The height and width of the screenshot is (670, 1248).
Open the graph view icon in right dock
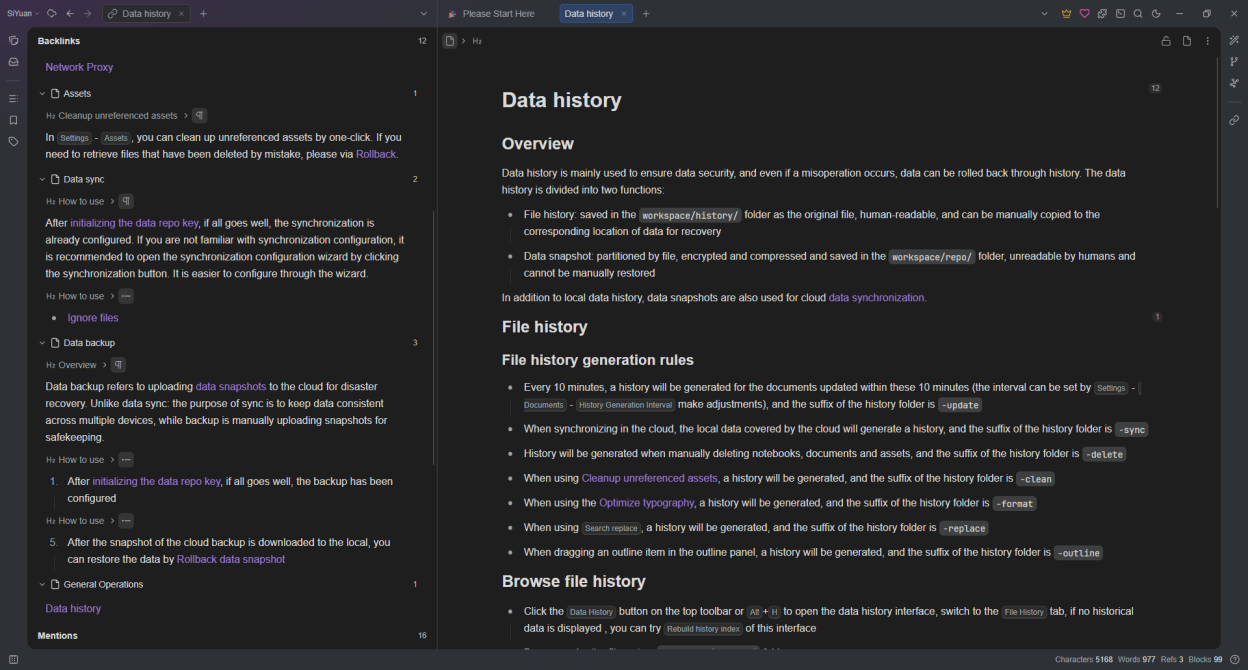coord(1234,62)
